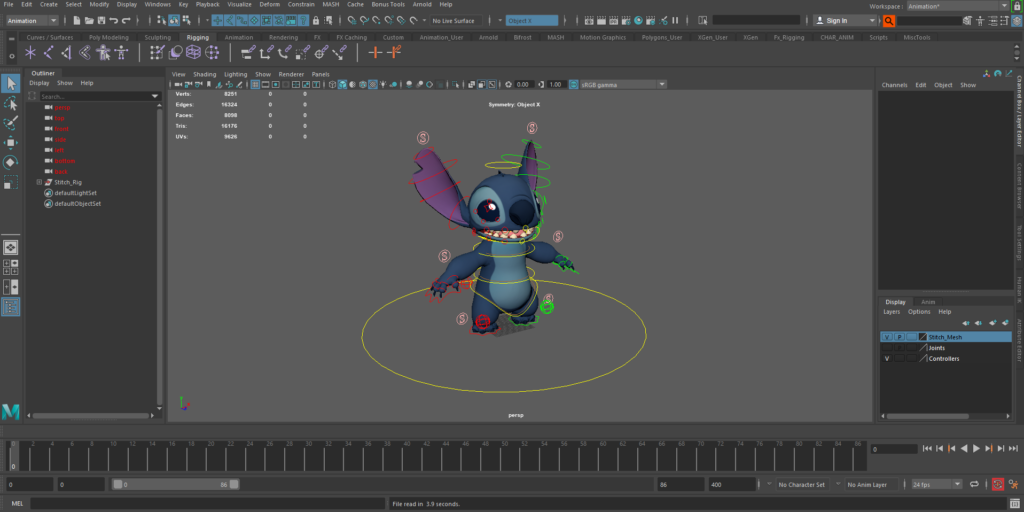Screen dimensions: 1024x512
Task: Toggle Snap to Grids in the status line
Action: 352,21
